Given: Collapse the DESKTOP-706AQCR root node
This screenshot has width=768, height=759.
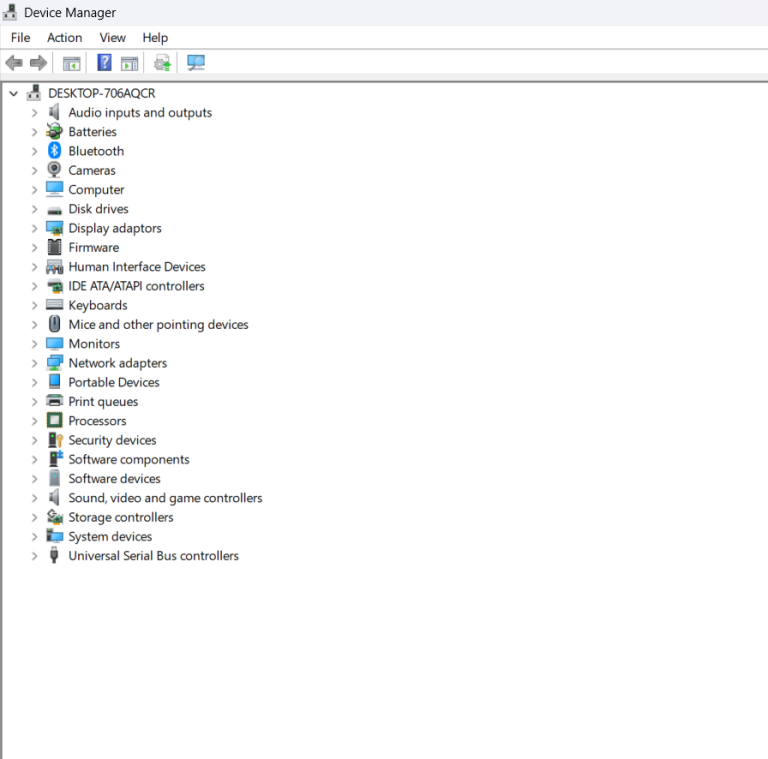Looking at the screenshot, I should click(x=14, y=93).
